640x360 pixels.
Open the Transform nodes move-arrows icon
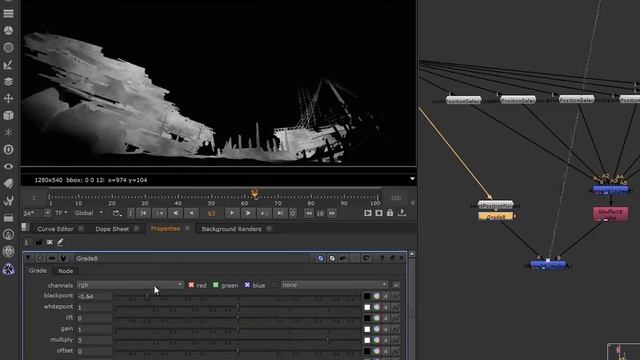(8, 98)
